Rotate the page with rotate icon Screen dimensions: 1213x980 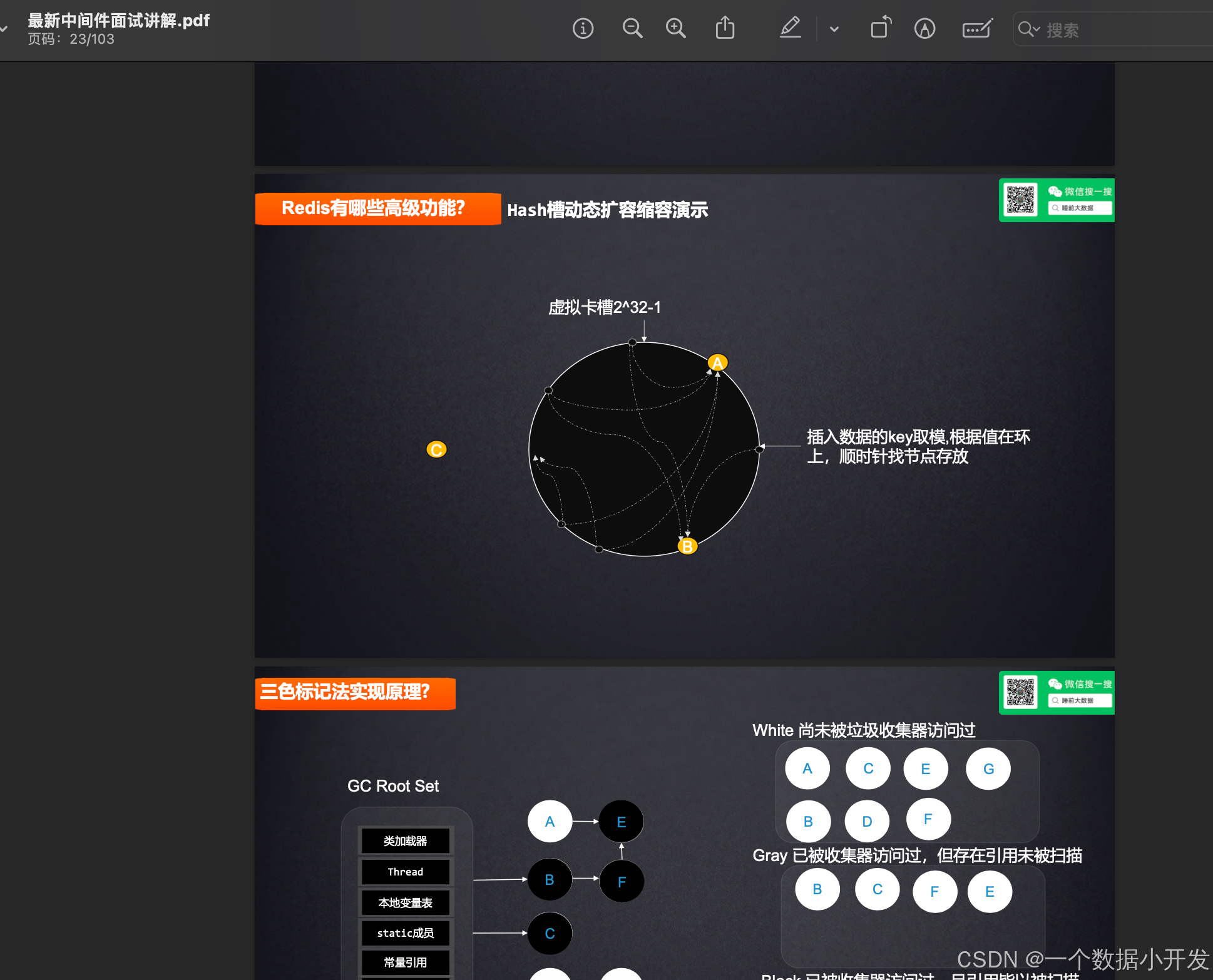880,29
